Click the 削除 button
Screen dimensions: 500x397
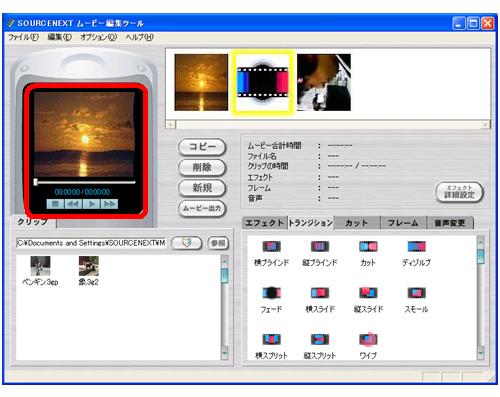[x=202, y=168]
